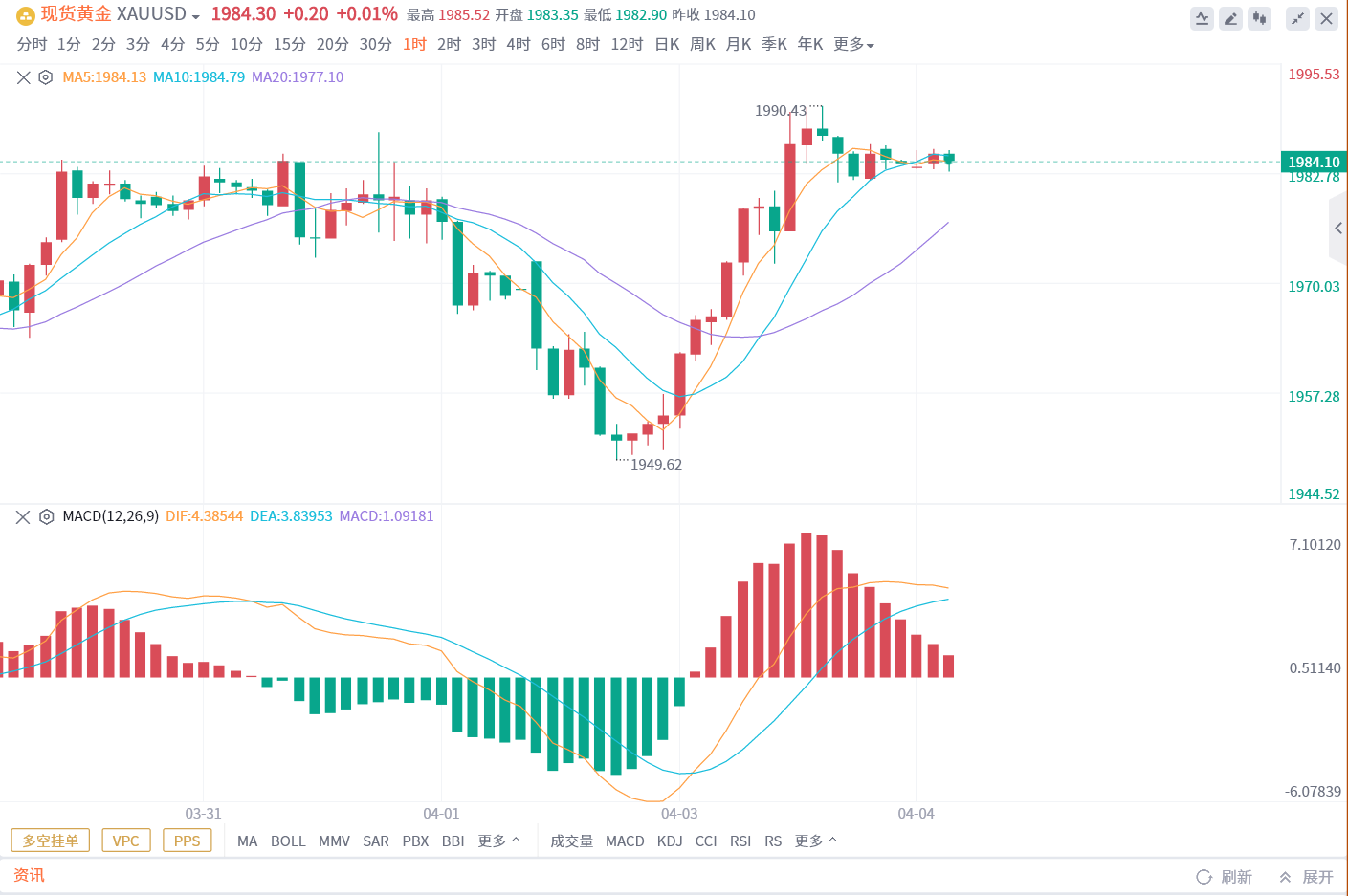Switch to the 日K timeframe tab
Viewport: 1348px width, 896px height.
coord(667,45)
